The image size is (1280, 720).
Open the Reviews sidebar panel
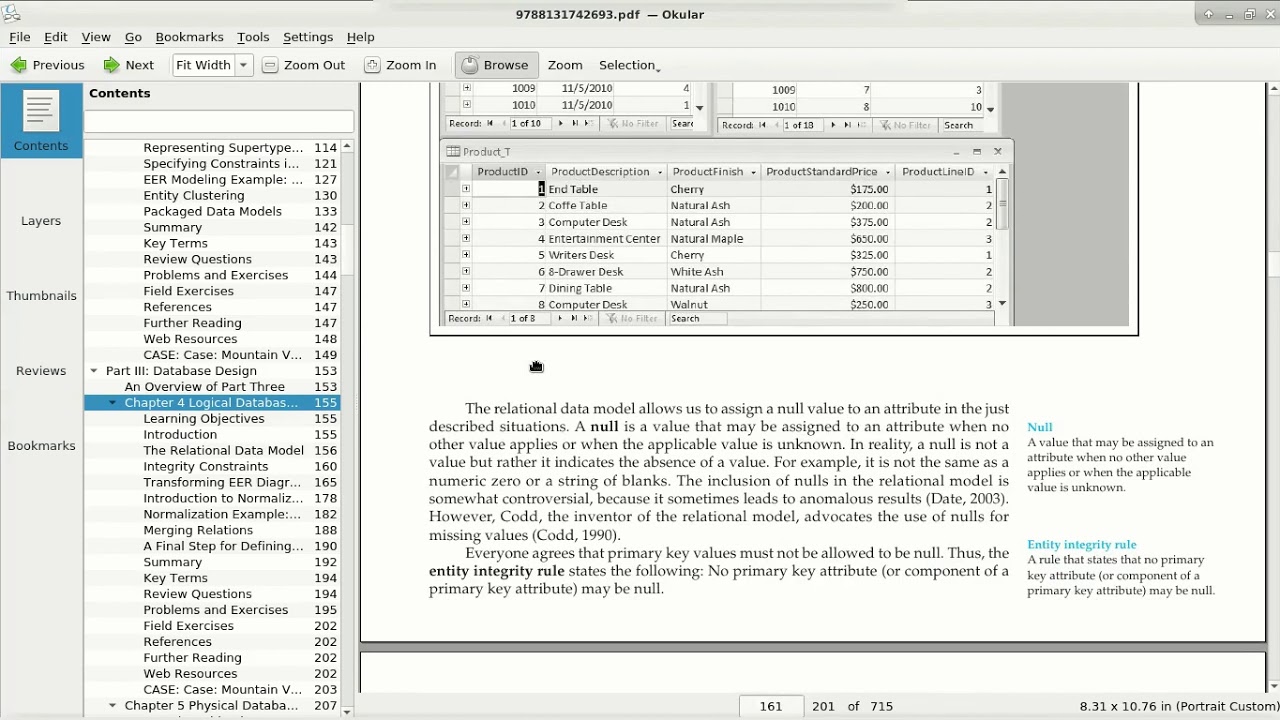pos(41,370)
